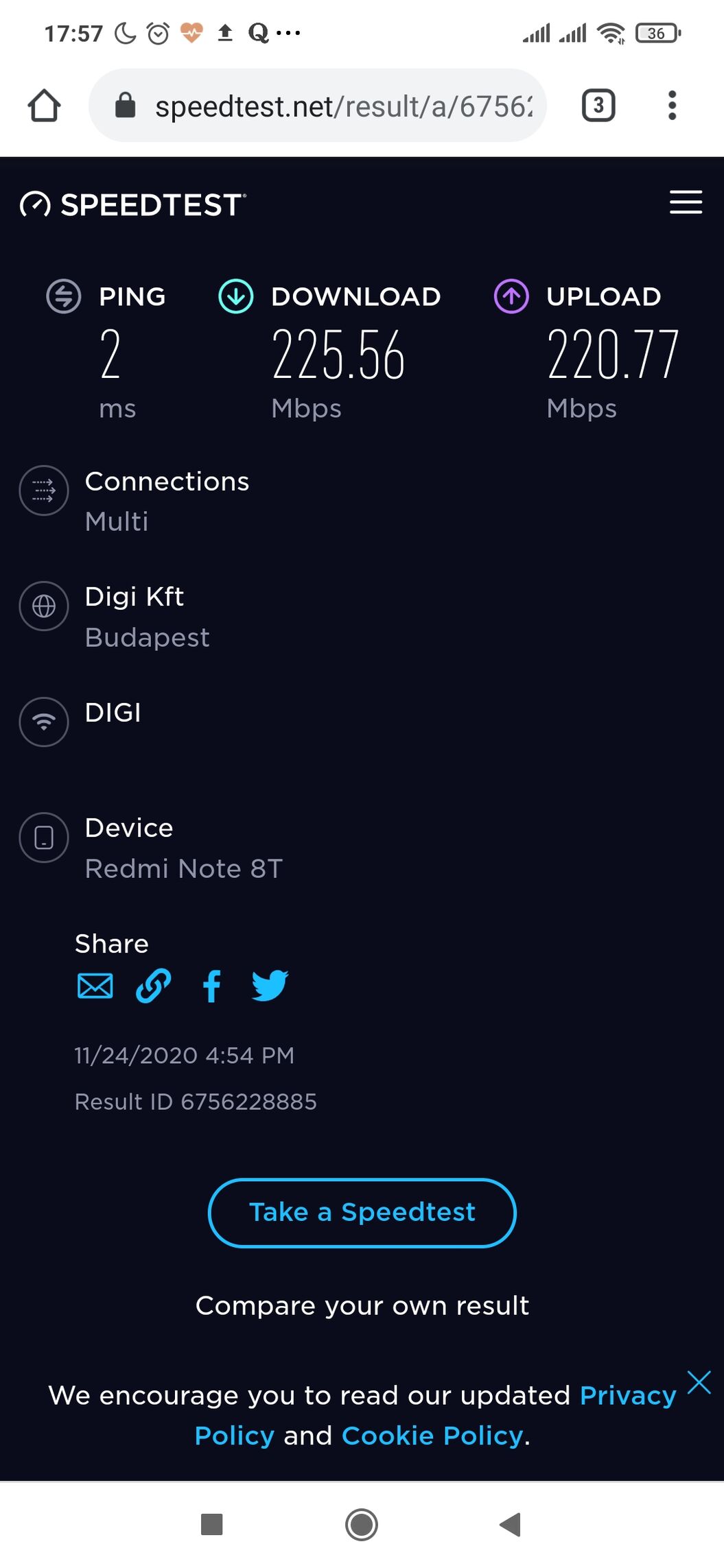The width and height of the screenshot is (724, 1568).
Task: Share result via email icon
Action: point(95,986)
